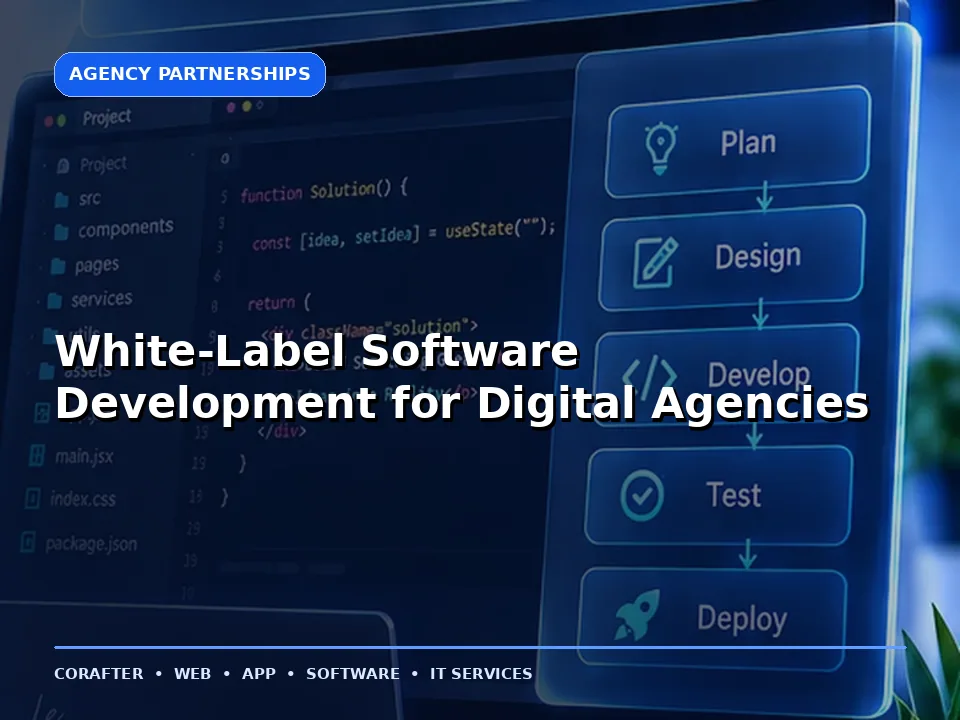The height and width of the screenshot is (720, 960).
Task: Click the lightbulb icon beside Plan
Action: 661,148
